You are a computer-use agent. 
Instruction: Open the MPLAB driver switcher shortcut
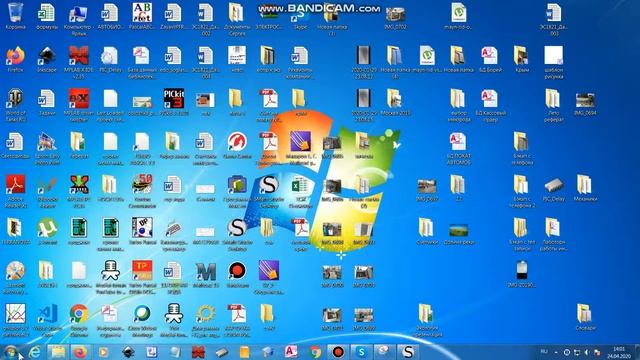coord(78,99)
